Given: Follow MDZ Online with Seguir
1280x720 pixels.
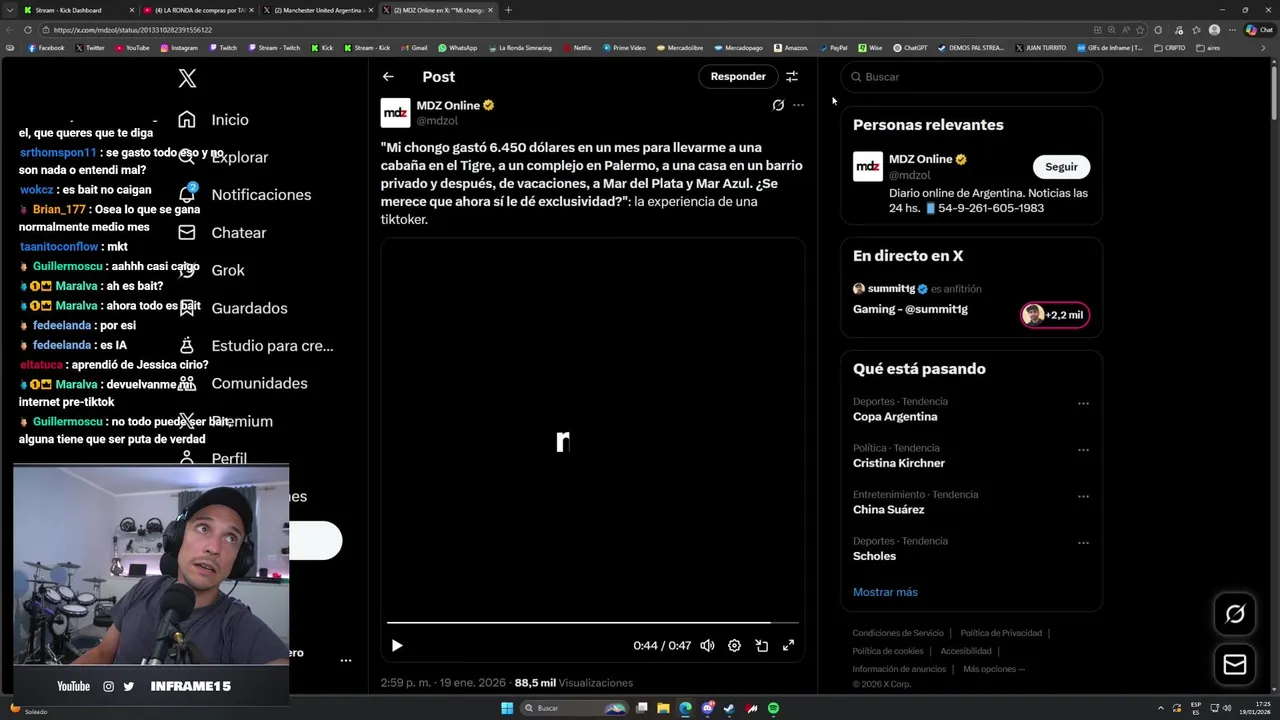Looking at the screenshot, I should 1061,167.
